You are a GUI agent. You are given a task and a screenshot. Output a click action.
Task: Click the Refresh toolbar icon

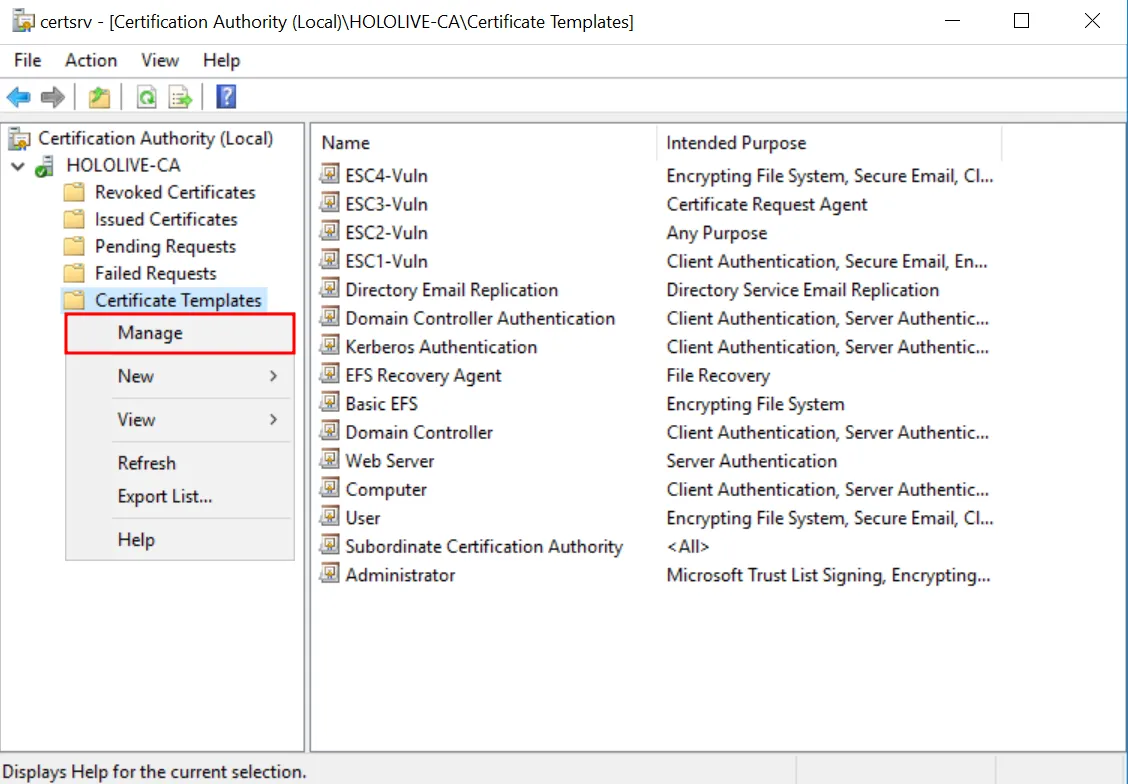147,97
